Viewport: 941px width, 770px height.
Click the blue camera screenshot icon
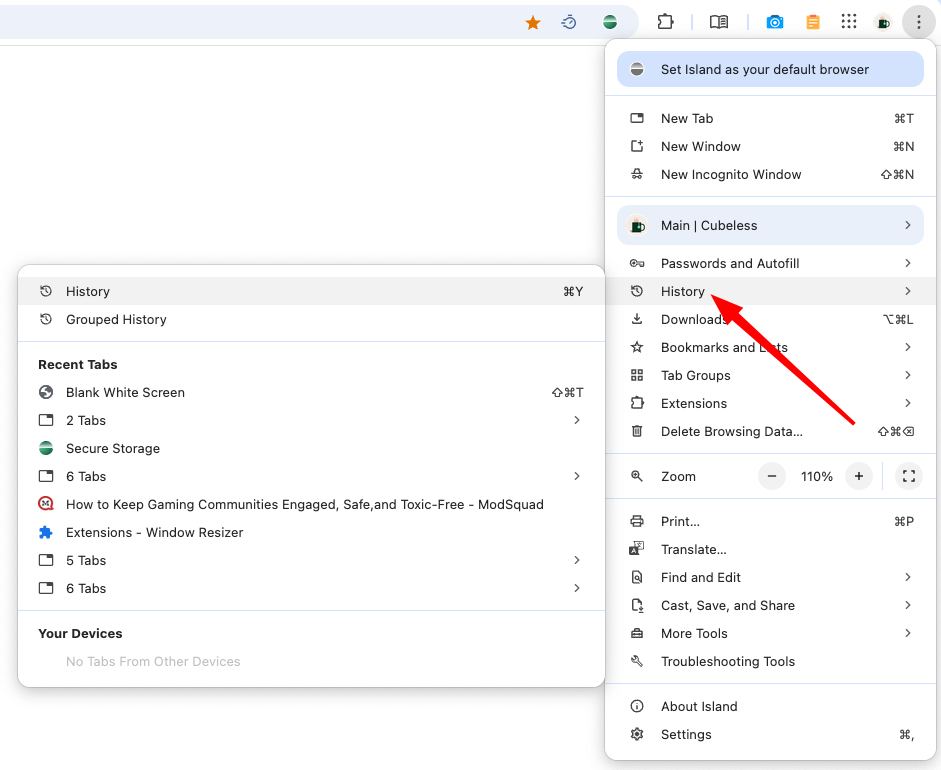[775, 22]
